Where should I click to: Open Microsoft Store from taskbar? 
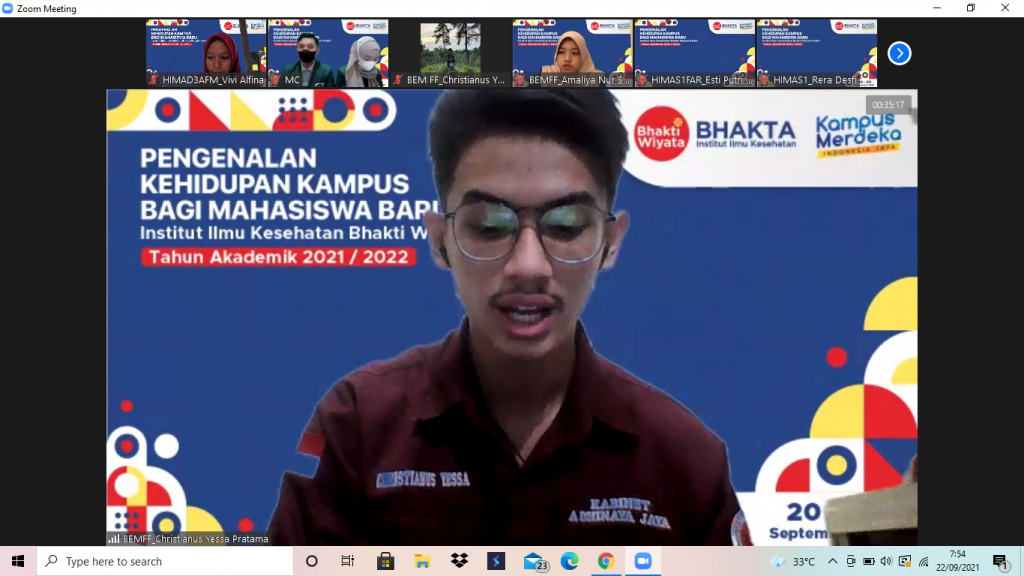(386, 561)
